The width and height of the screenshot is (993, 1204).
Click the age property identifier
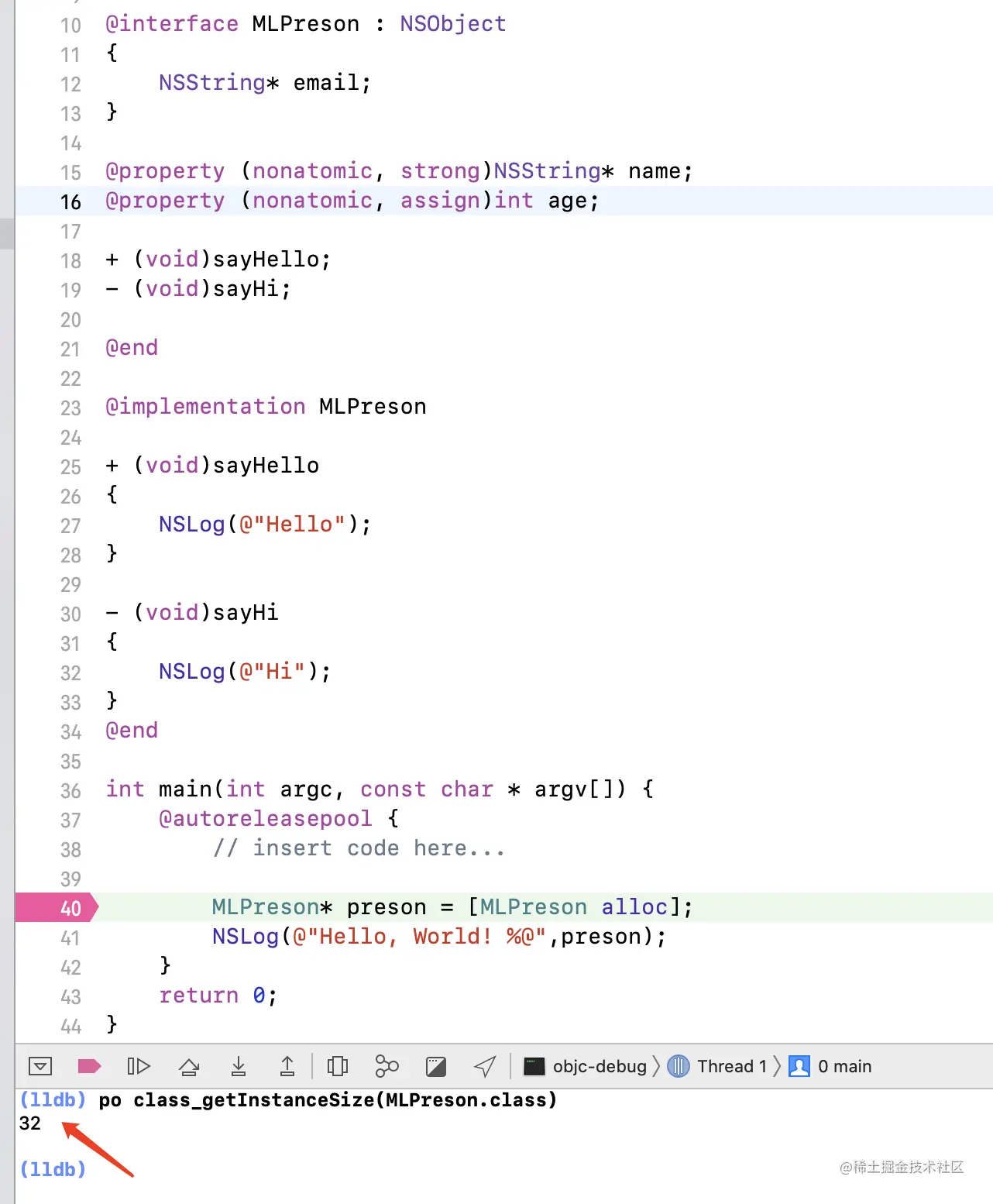click(568, 201)
